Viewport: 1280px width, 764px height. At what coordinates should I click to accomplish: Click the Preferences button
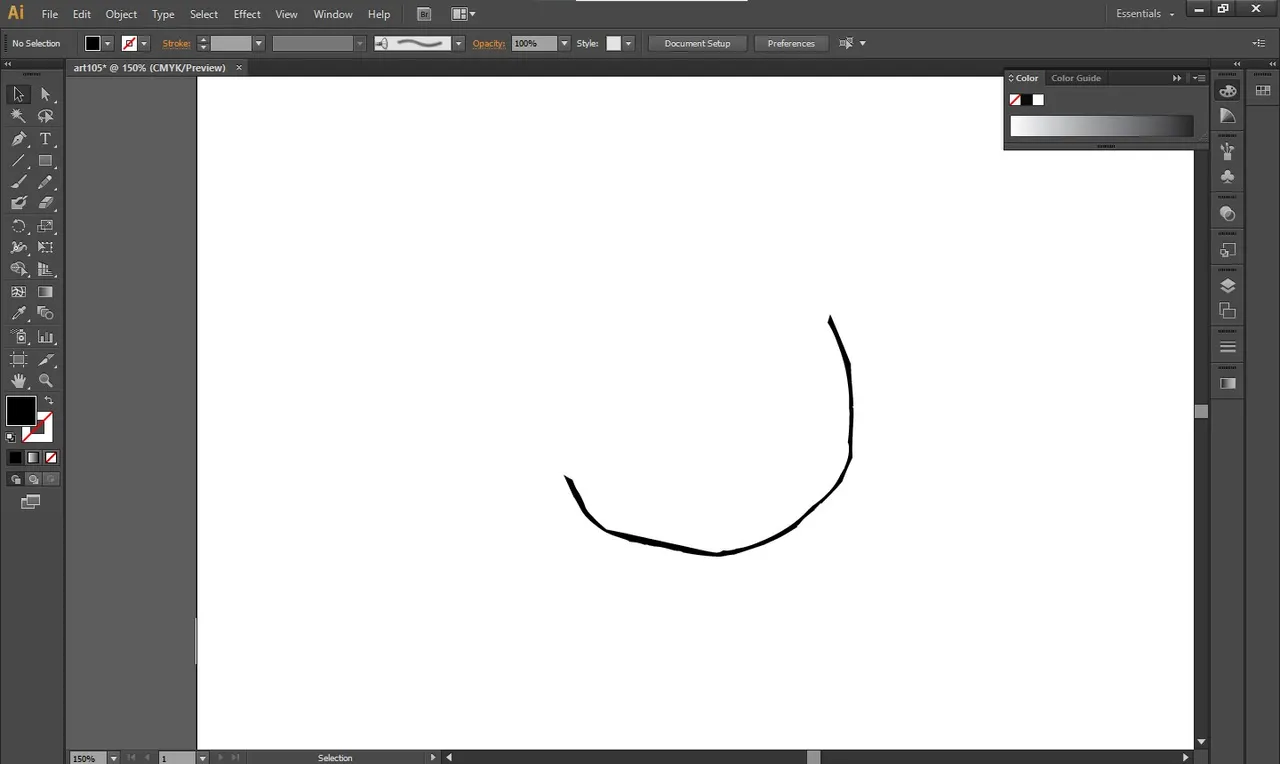coord(791,43)
